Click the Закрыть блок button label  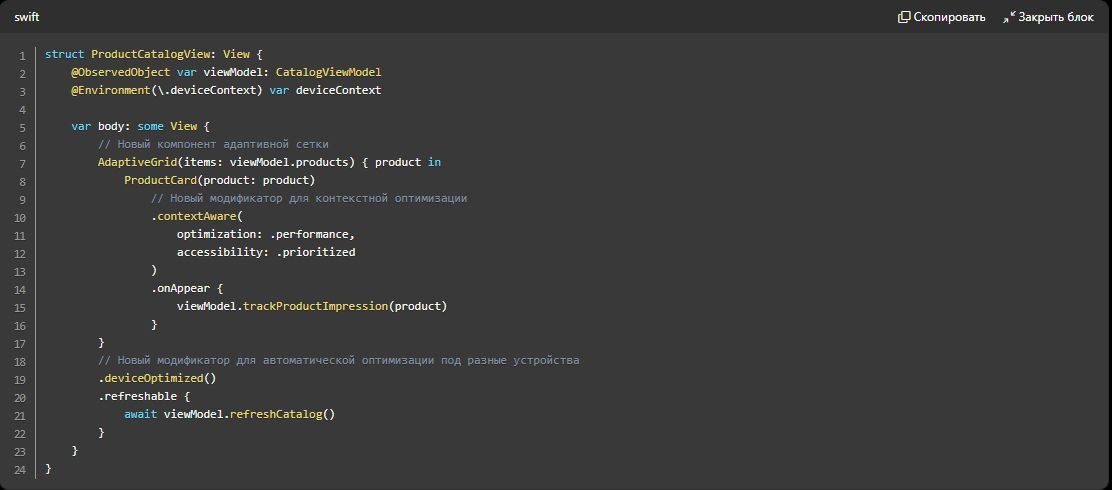tap(1056, 17)
